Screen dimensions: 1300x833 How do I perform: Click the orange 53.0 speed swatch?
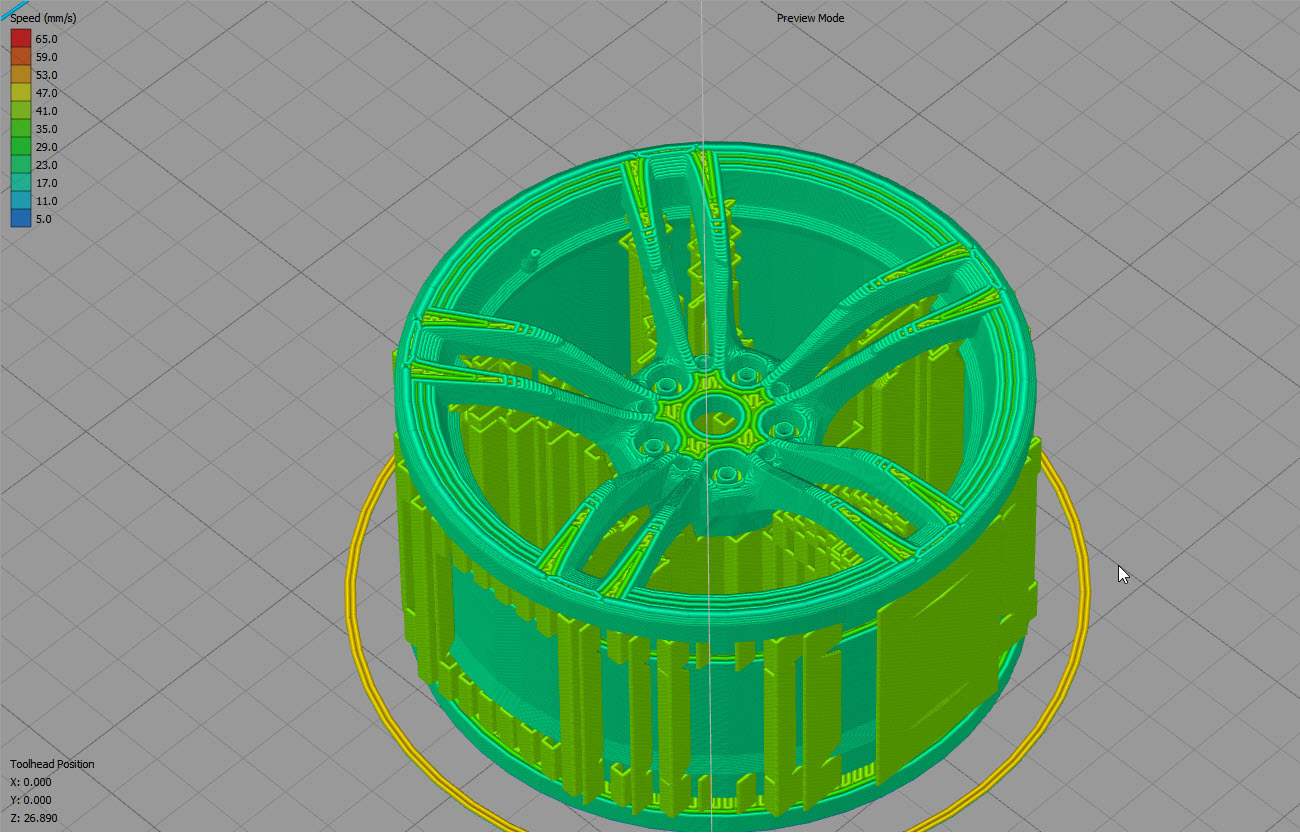pyautogui.click(x=21, y=75)
